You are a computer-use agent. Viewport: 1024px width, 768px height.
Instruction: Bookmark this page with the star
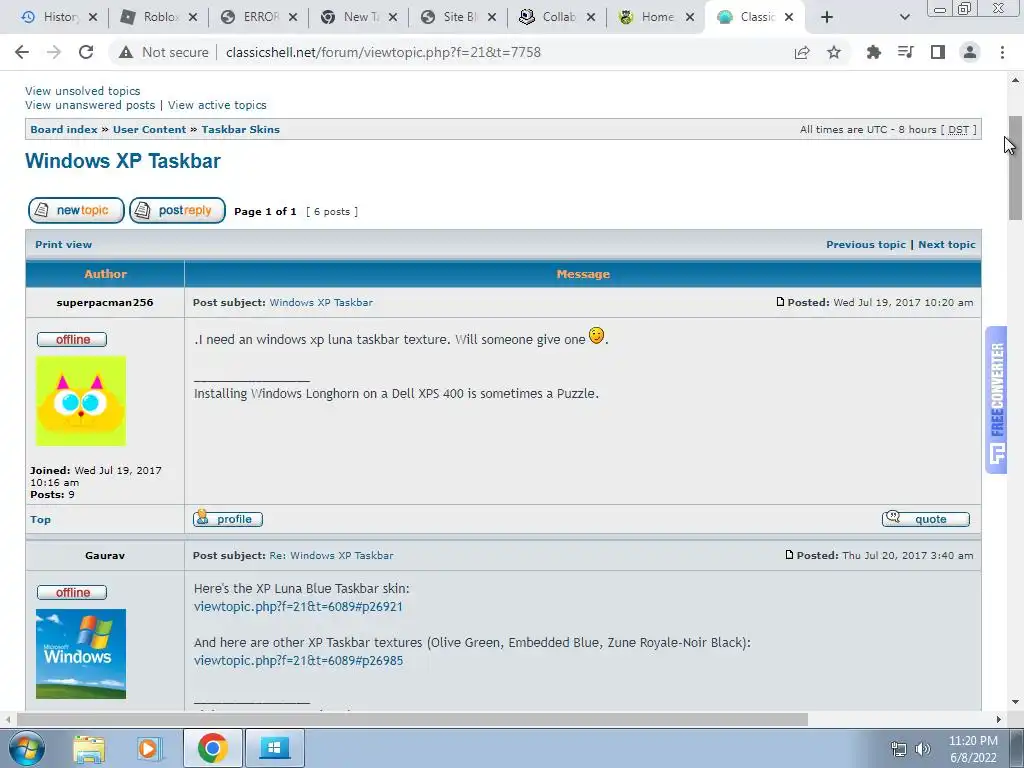[x=834, y=52]
